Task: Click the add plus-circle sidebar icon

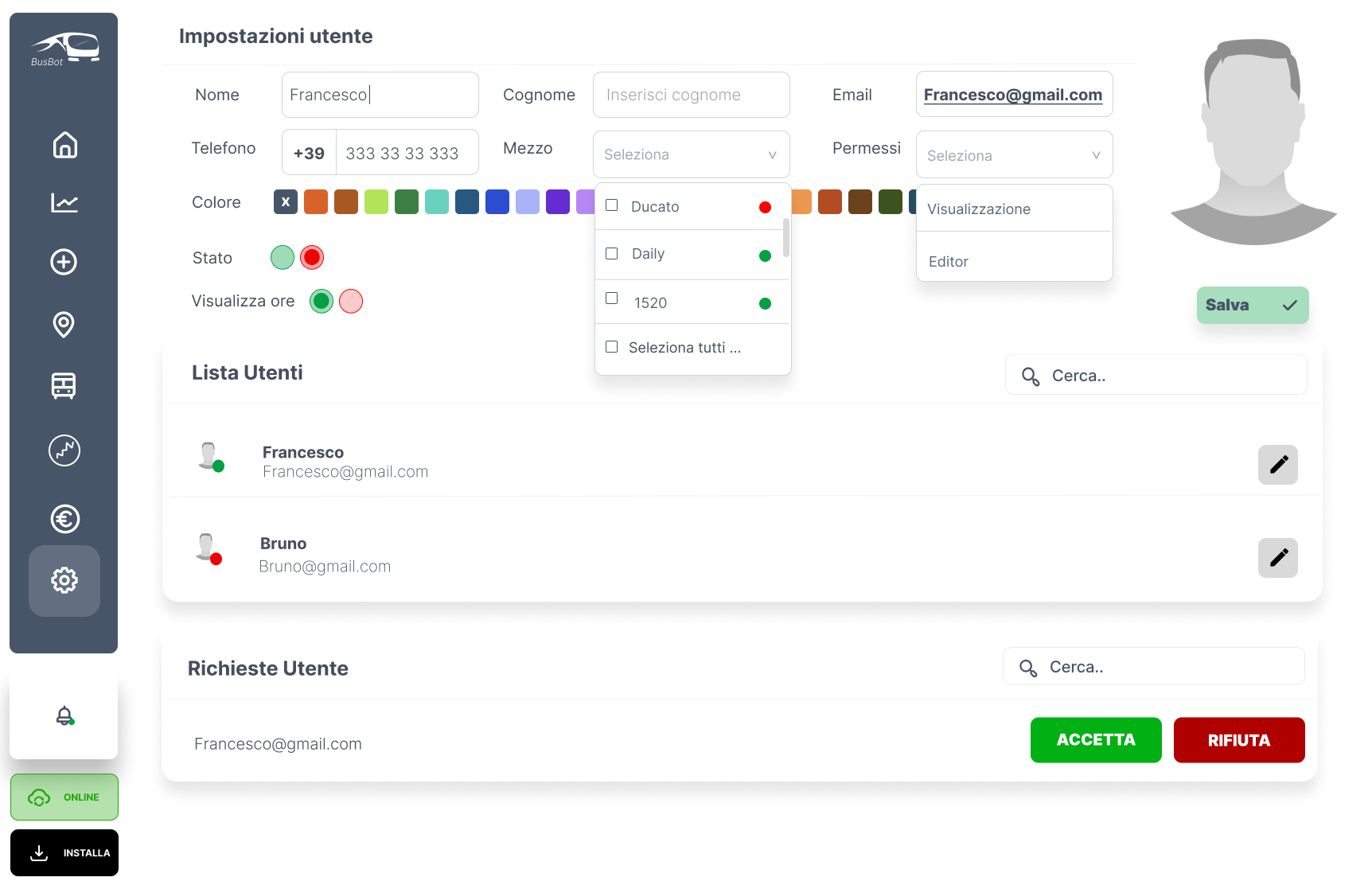Action: [64, 262]
